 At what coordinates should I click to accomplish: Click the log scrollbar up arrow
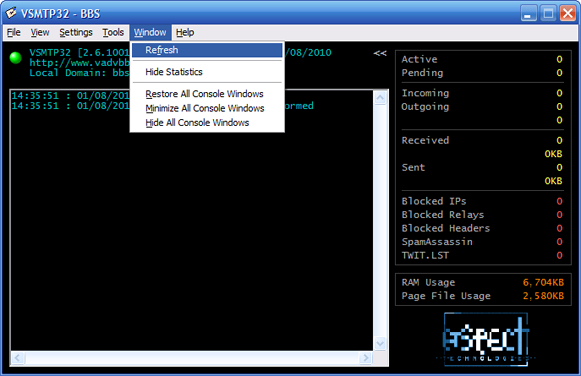381,98
